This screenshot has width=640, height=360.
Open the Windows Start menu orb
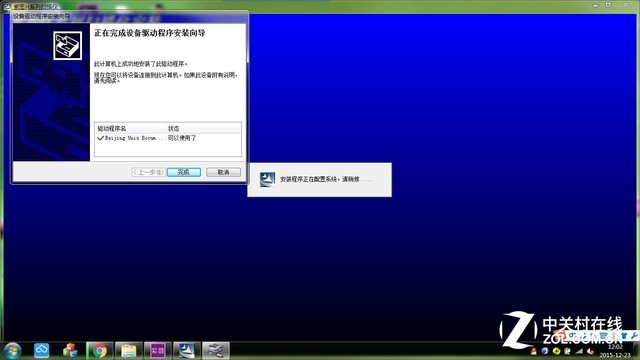[12, 351]
